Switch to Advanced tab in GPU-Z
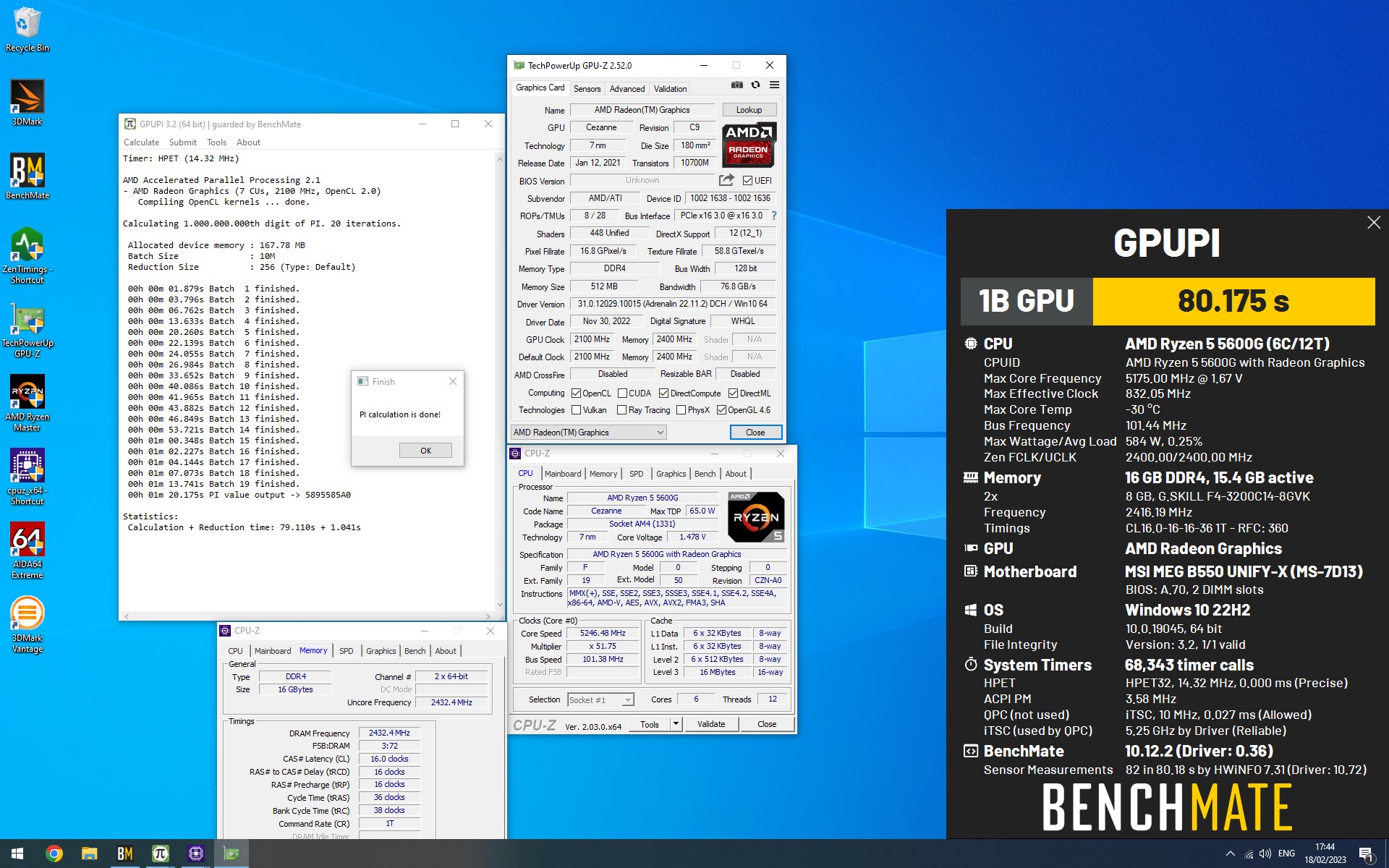The width and height of the screenshot is (1389, 868). click(x=627, y=89)
